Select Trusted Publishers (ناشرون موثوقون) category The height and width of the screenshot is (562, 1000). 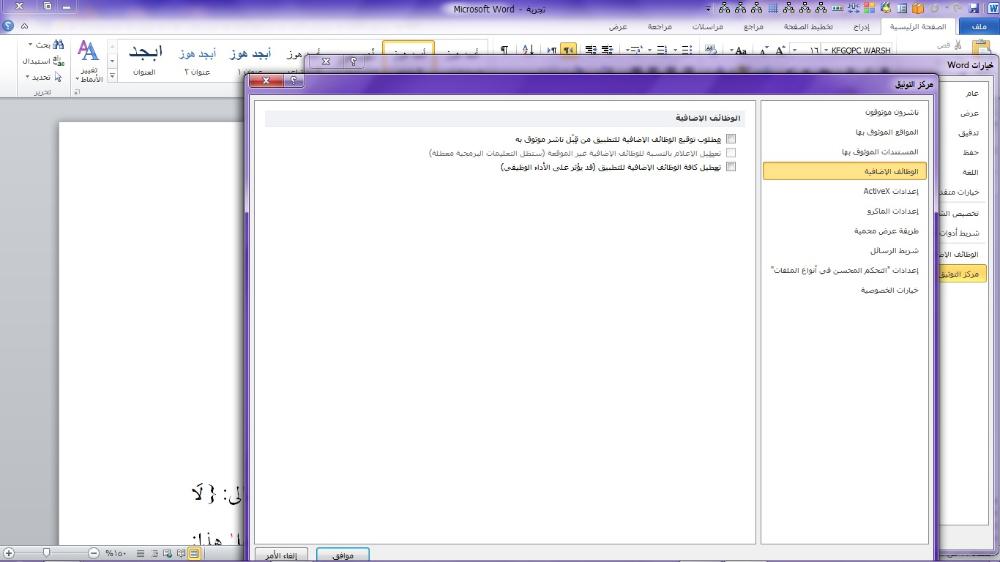click(x=892, y=112)
